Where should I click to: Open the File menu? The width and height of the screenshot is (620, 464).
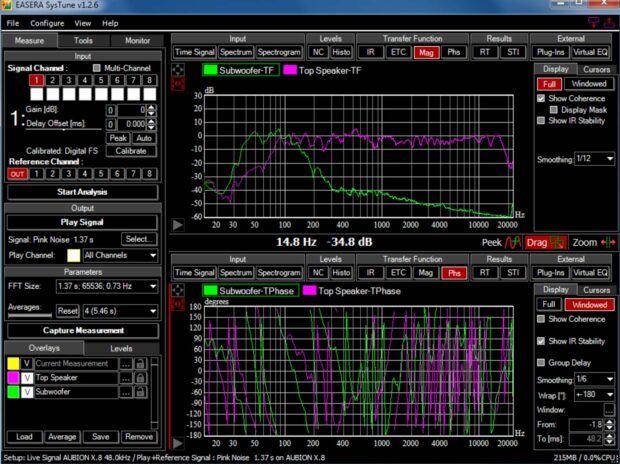(13, 23)
